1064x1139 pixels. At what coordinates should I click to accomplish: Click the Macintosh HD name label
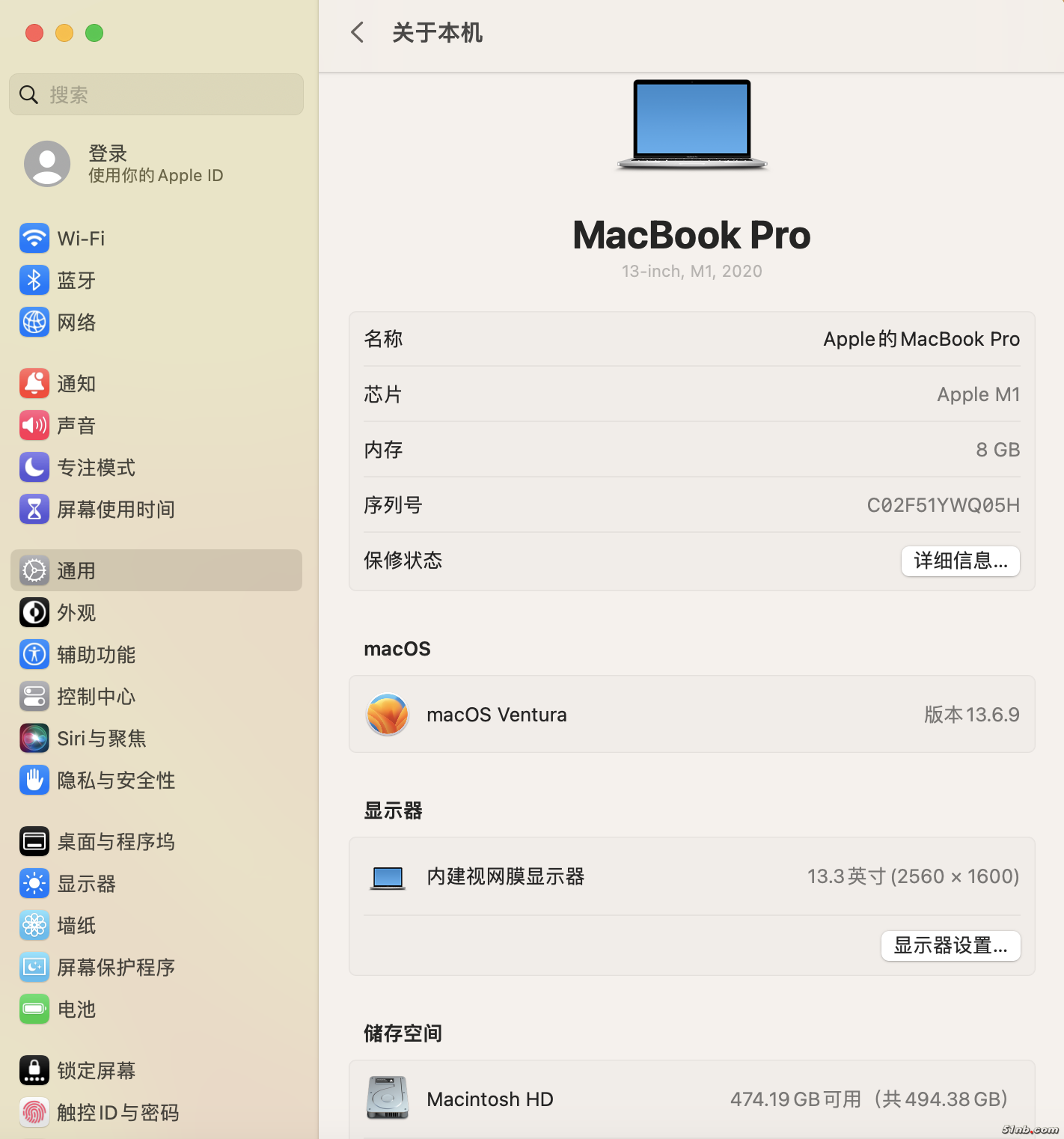[x=490, y=1099]
